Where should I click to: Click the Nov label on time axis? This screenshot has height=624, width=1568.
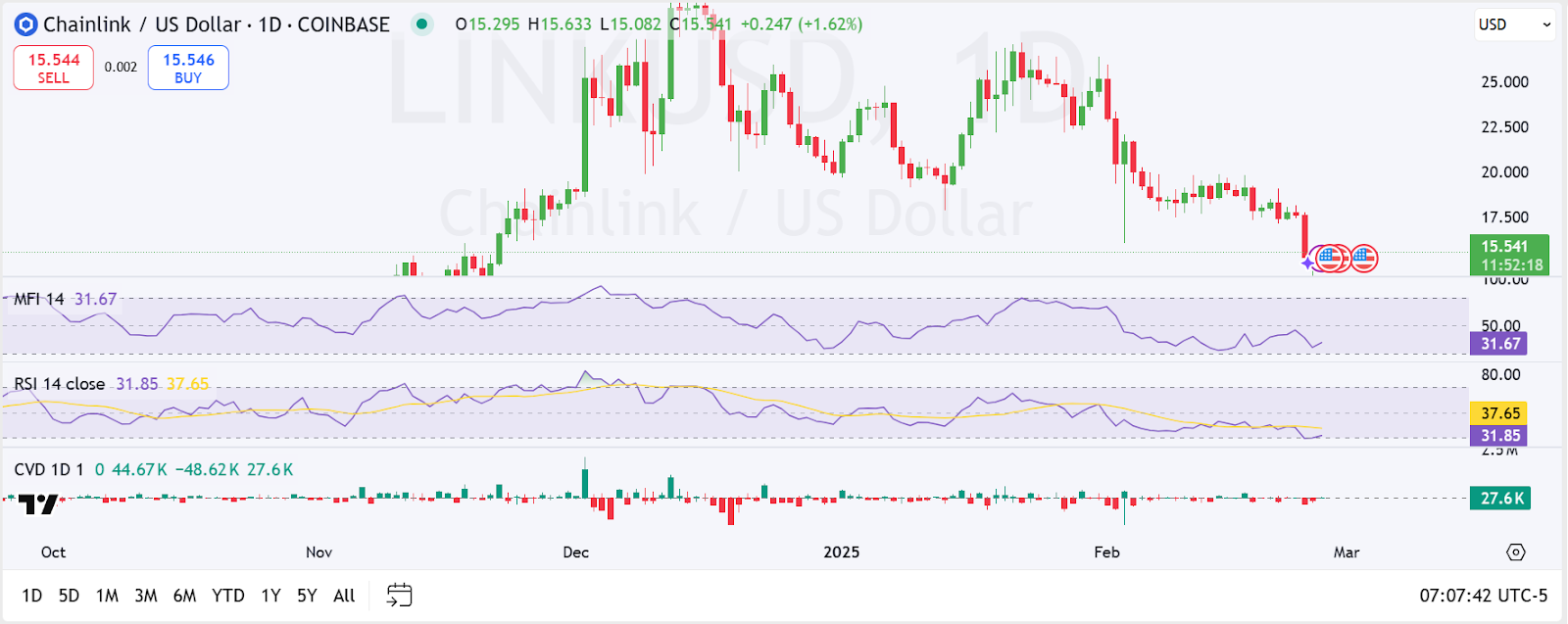tap(318, 552)
